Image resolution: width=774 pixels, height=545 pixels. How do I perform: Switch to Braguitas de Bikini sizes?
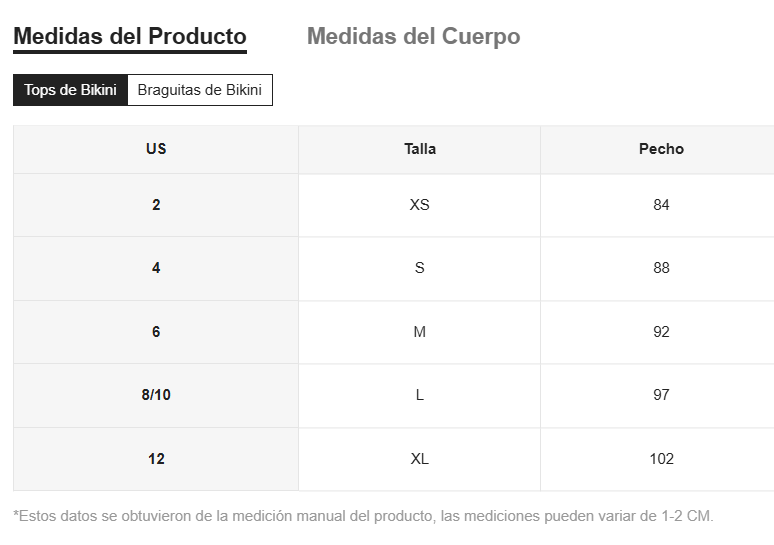click(199, 90)
